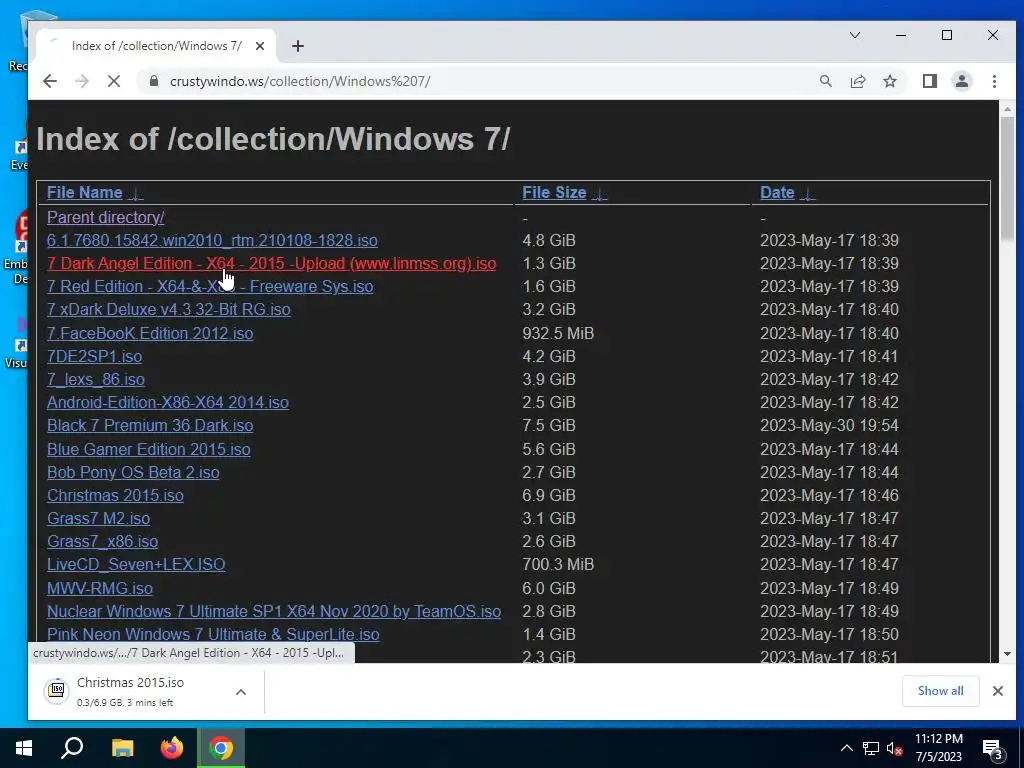Download Pink Neon Windows 7 Ultimate iso

[213, 634]
